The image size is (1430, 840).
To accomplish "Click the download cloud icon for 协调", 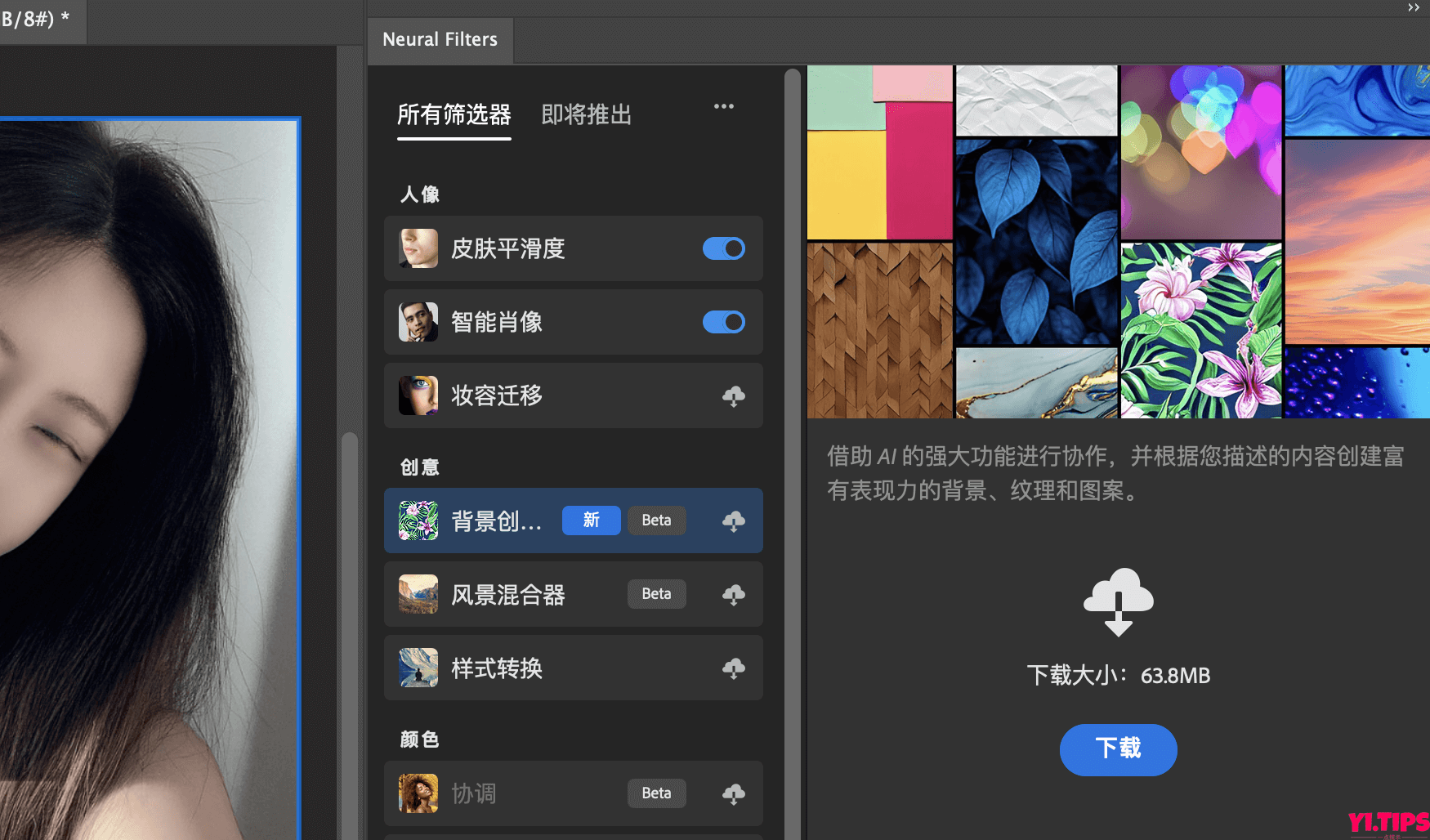I will pos(733,793).
